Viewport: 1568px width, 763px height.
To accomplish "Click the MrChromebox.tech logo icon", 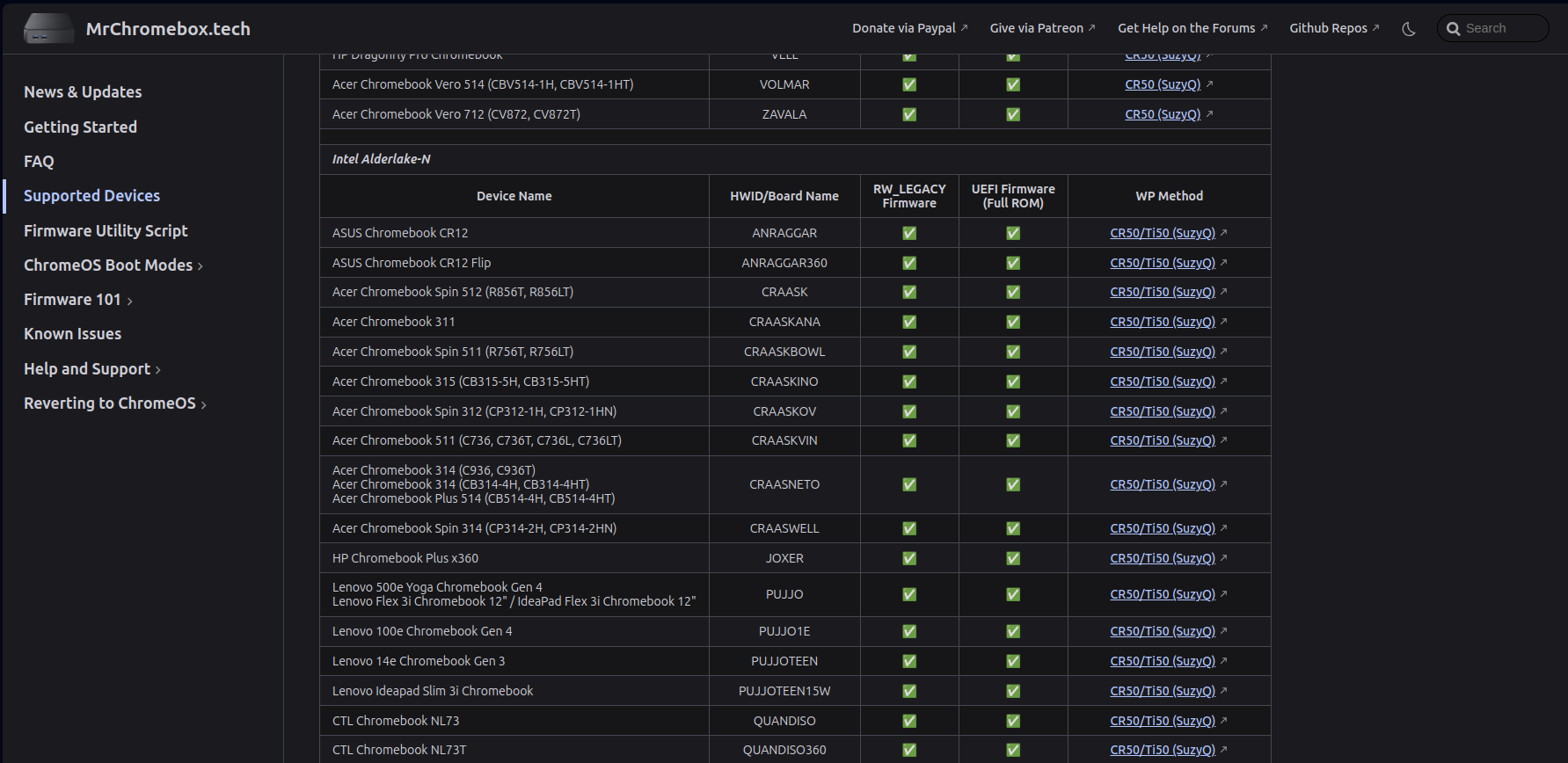I will 48,28.
